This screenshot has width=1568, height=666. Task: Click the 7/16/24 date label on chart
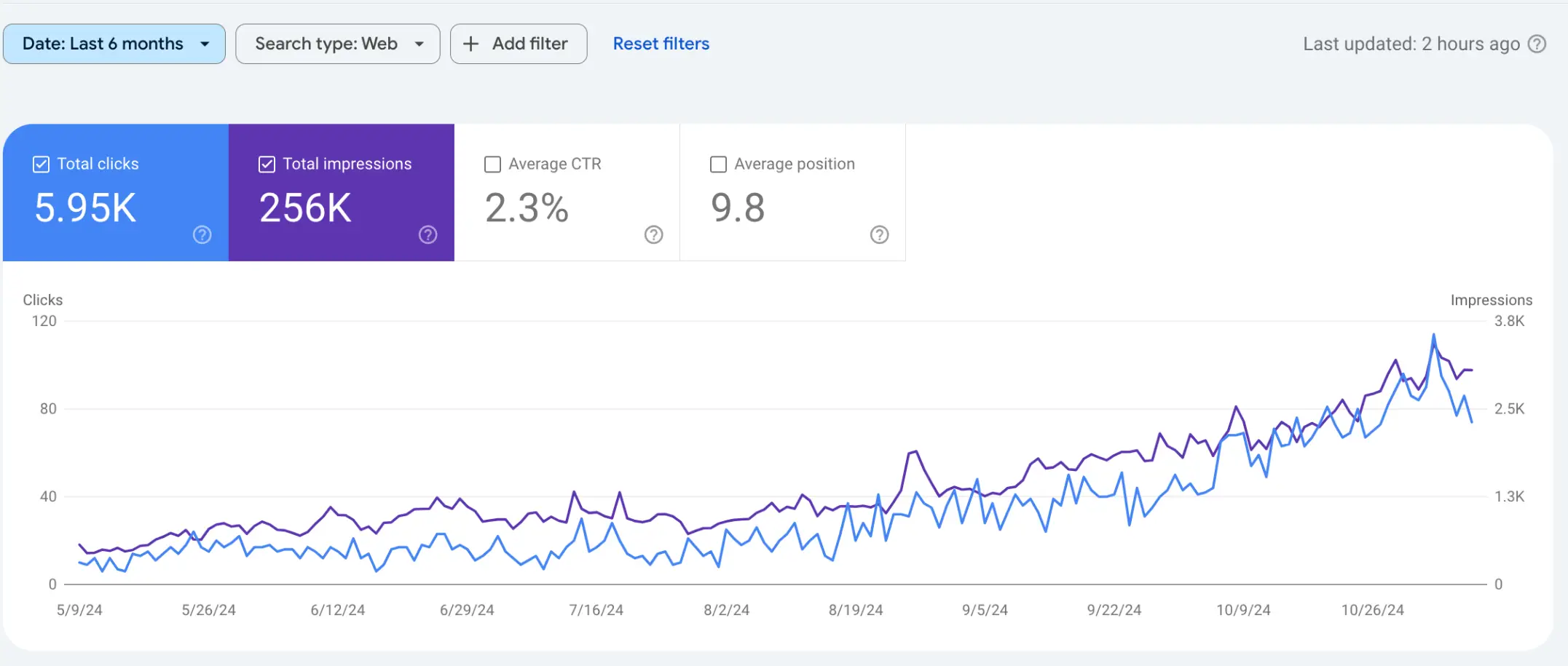(x=596, y=610)
